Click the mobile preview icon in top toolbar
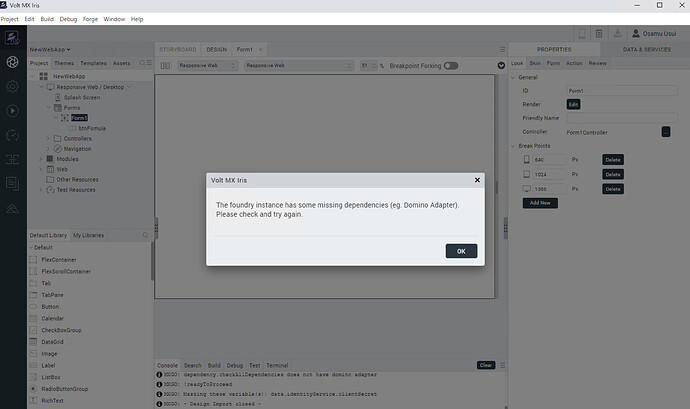Screen dimensions: 690x409 point(582,33)
